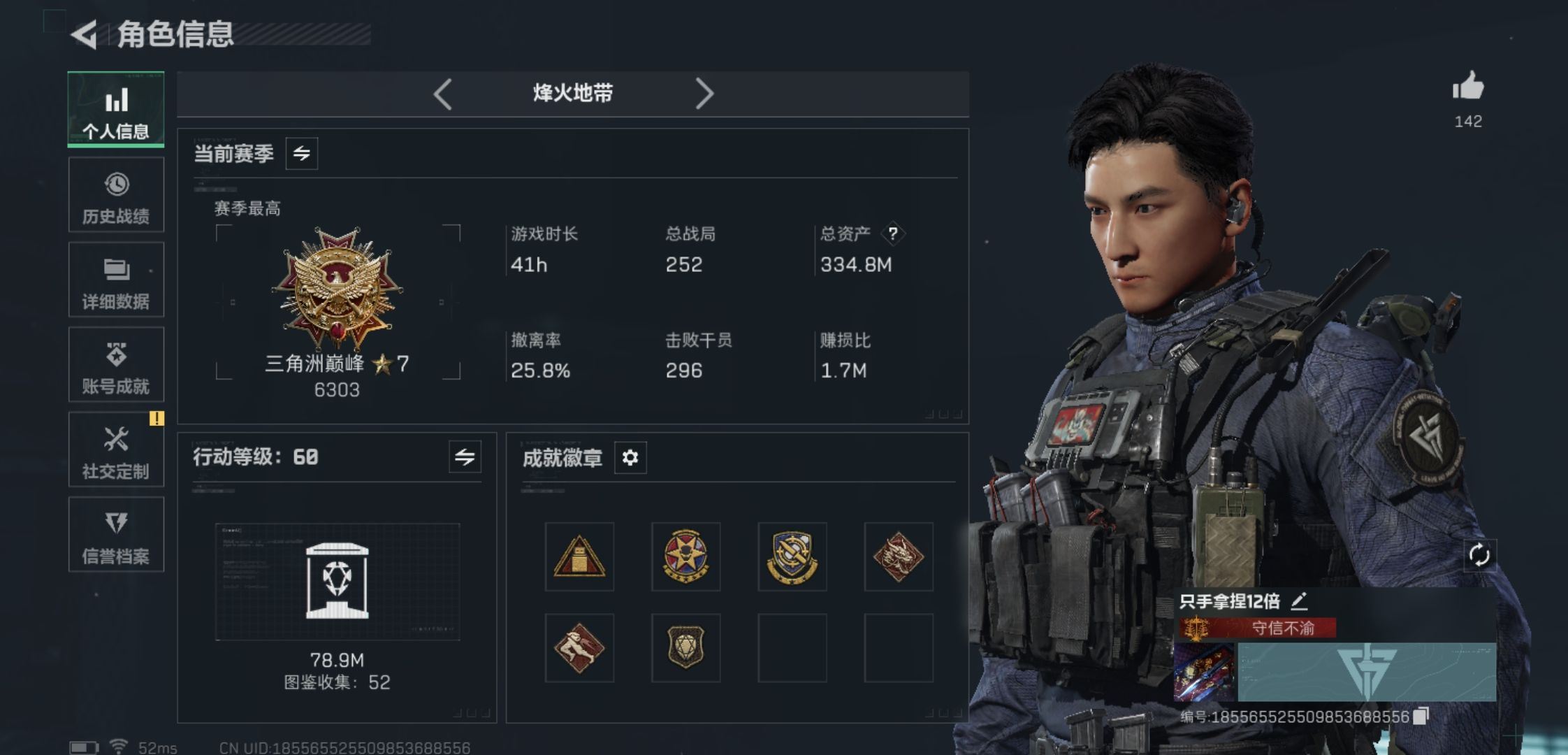
Task: Switch to previous mode with left chevron
Action: point(443,94)
